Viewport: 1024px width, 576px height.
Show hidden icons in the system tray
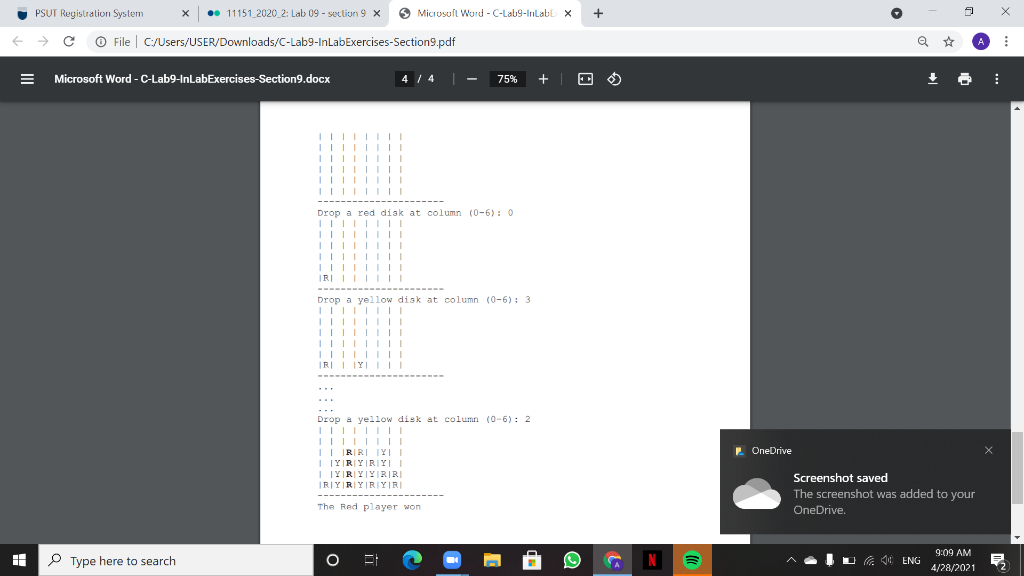pos(789,561)
